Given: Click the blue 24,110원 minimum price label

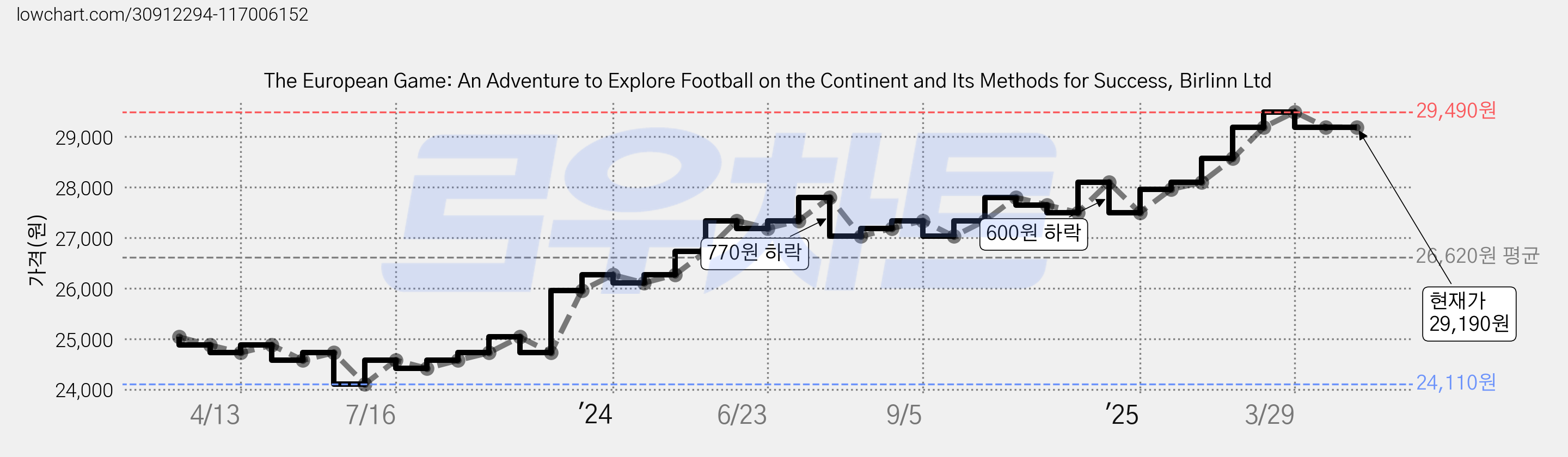Looking at the screenshot, I should click(x=1455, y=383).
